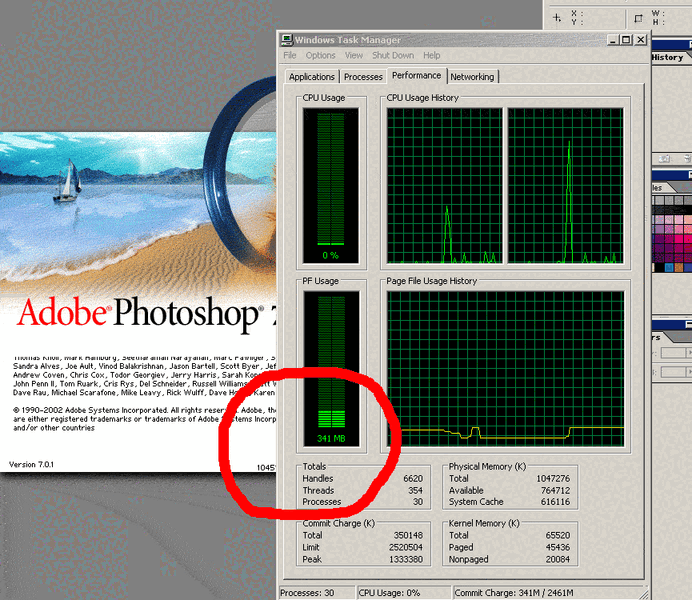
Task: Click the right CPU Usage History graph
Action: click(565, 186)
